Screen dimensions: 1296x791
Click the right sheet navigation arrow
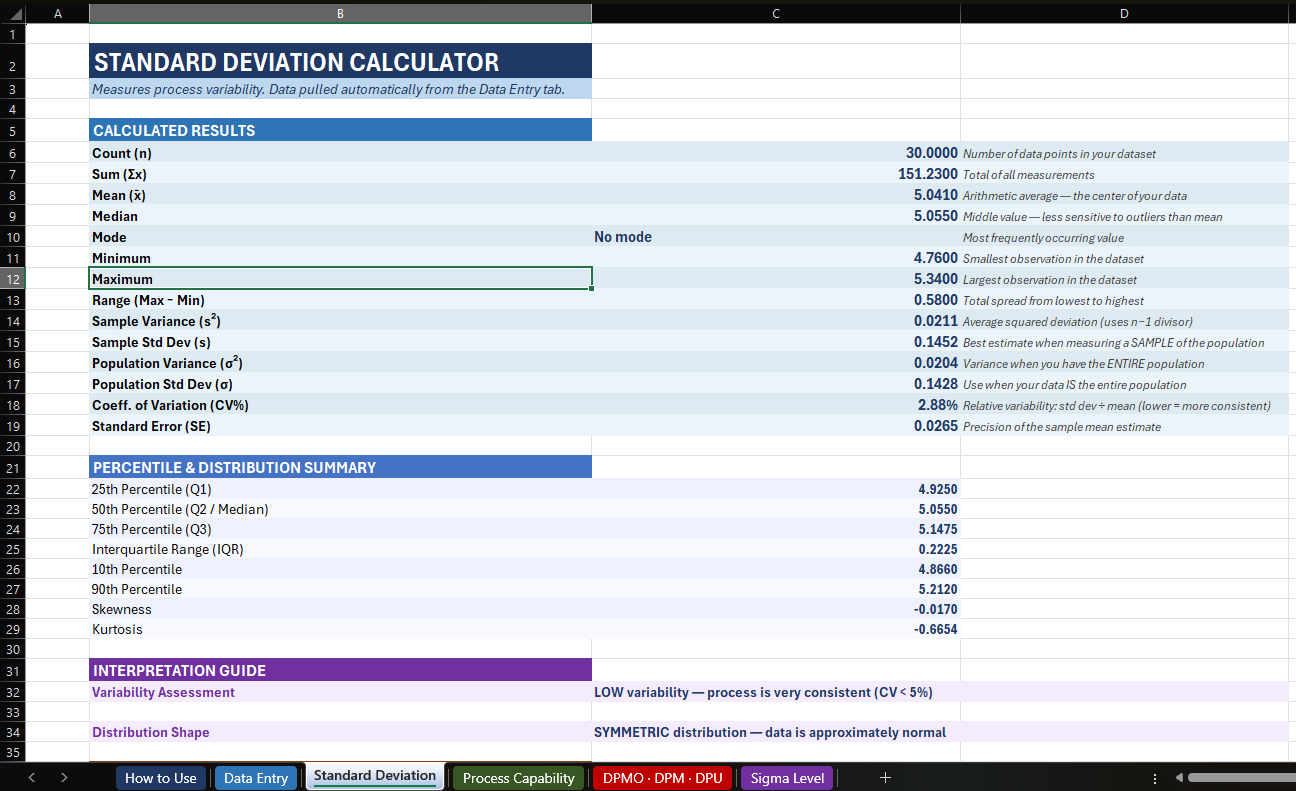point(63,776)
